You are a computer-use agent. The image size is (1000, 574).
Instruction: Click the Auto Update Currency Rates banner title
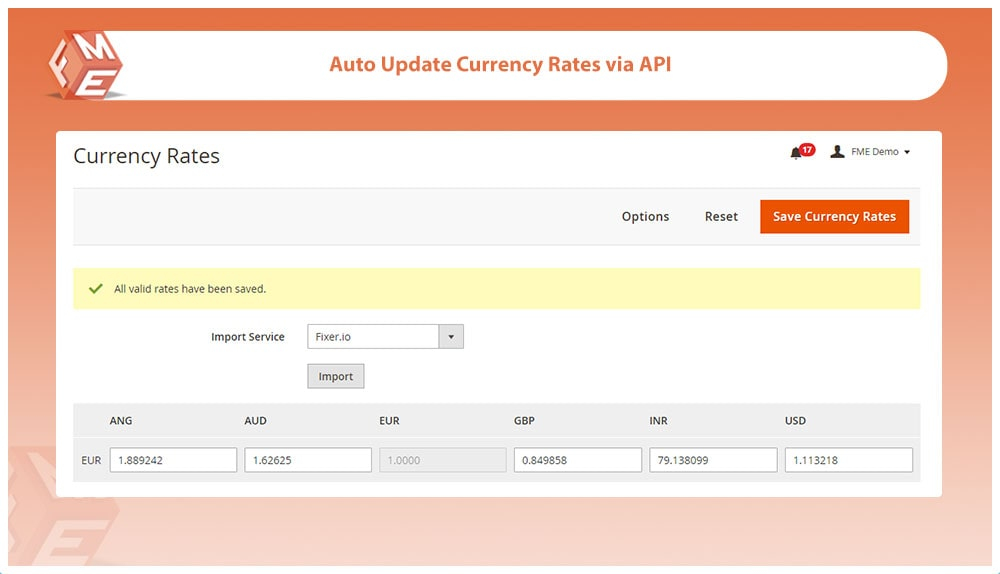tap(500, 65)
